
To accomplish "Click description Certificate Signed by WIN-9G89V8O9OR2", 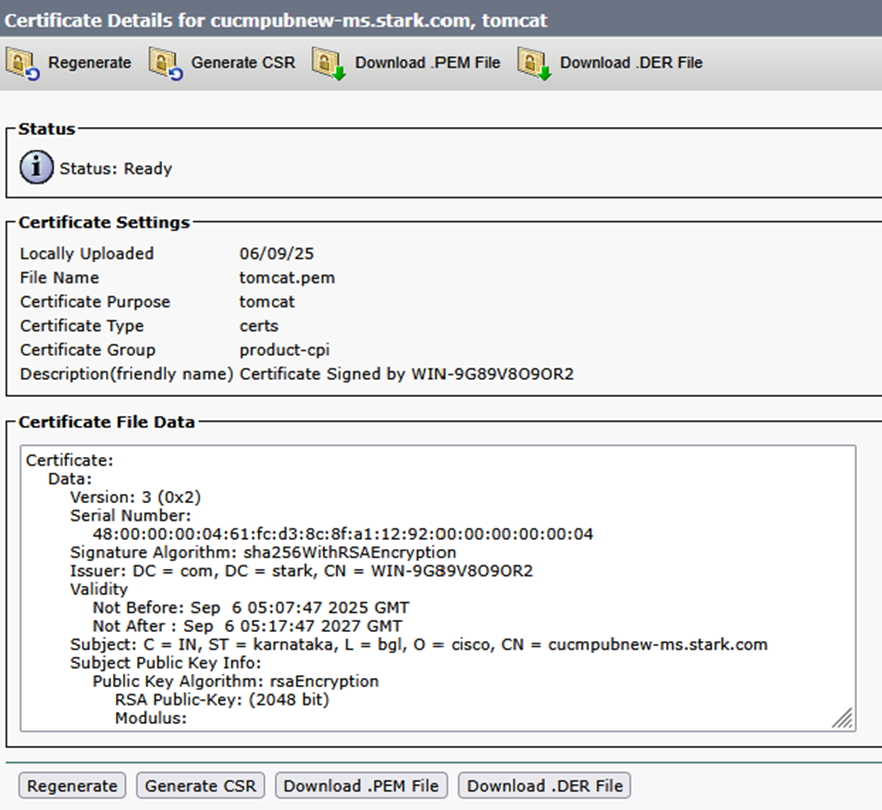I will [x=407, y=374].
